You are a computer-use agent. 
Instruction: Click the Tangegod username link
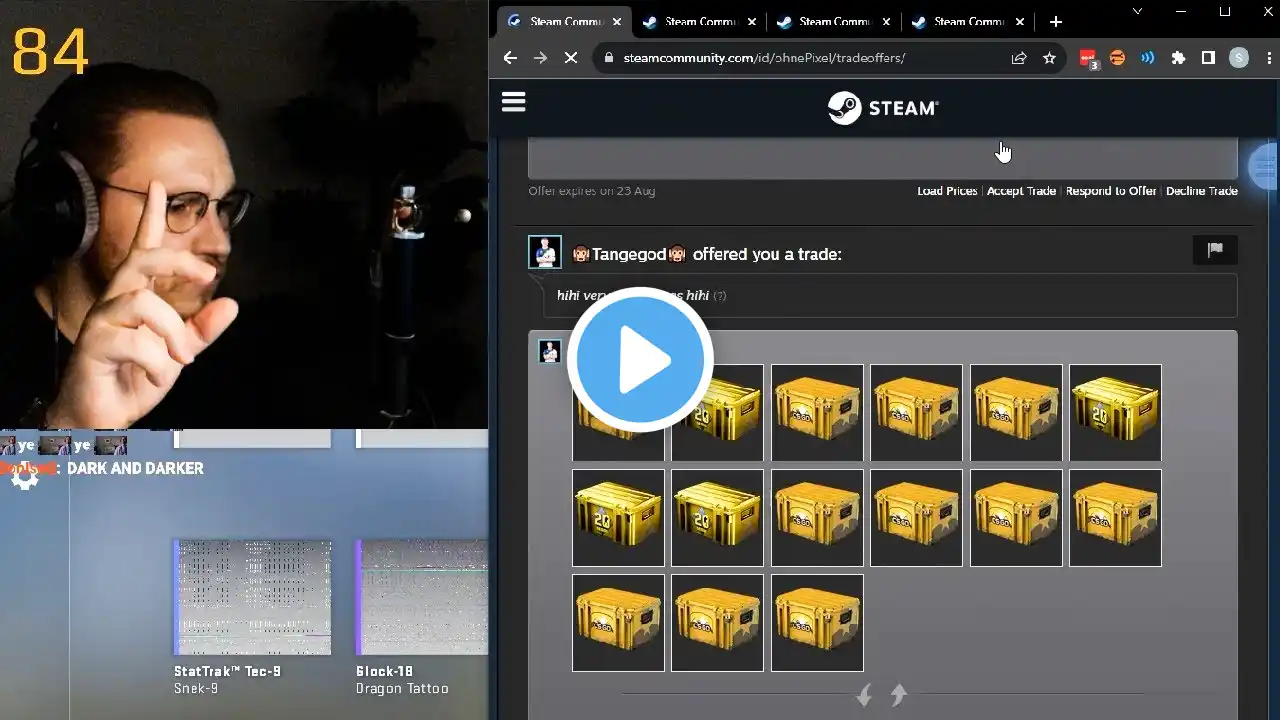(629, 254)
